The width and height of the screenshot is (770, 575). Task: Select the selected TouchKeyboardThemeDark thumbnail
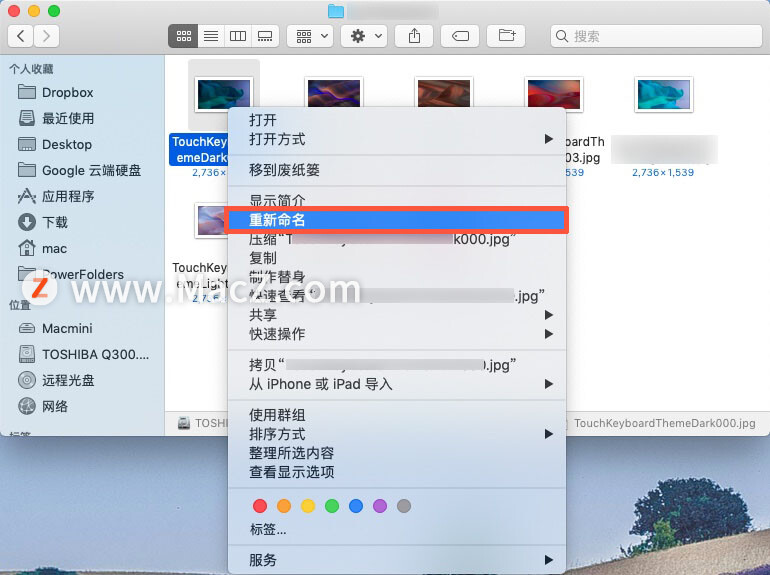coord(223,93)
